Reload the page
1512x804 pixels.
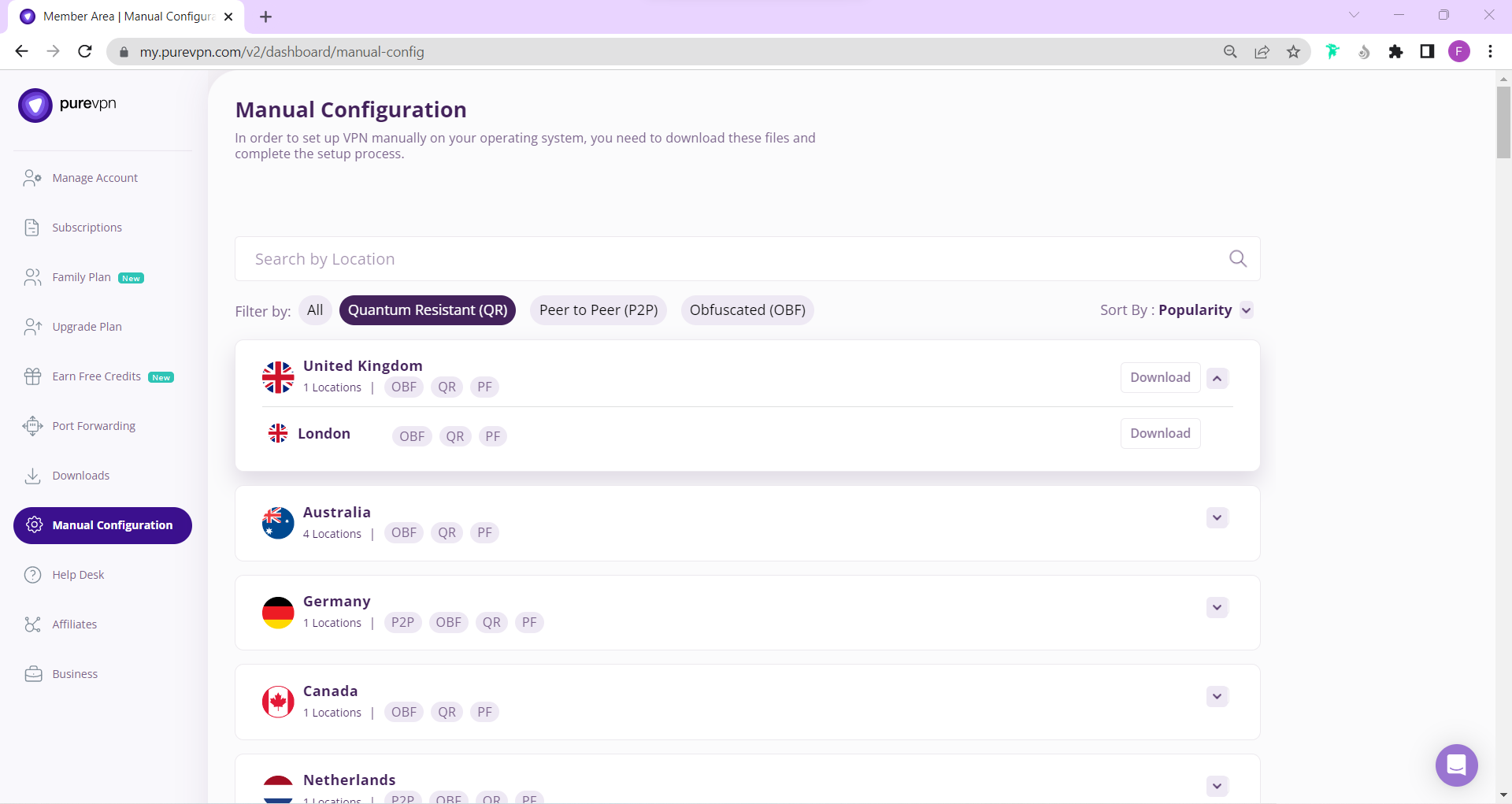pos(85,51)
